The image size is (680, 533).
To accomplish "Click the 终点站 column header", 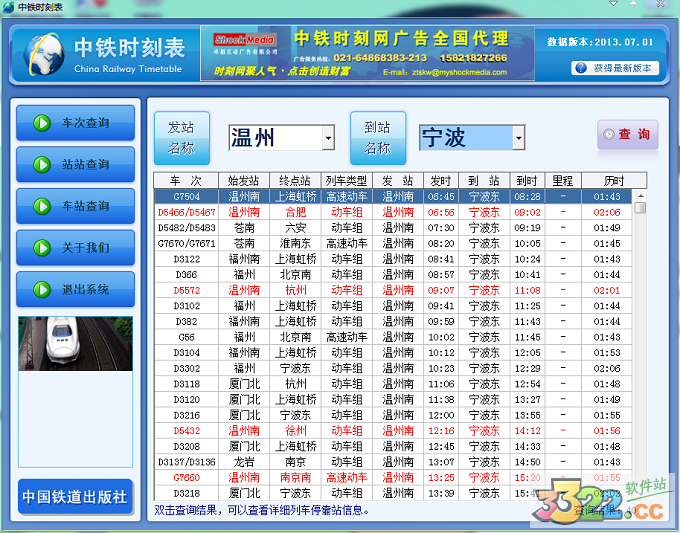I will (295, 180).
